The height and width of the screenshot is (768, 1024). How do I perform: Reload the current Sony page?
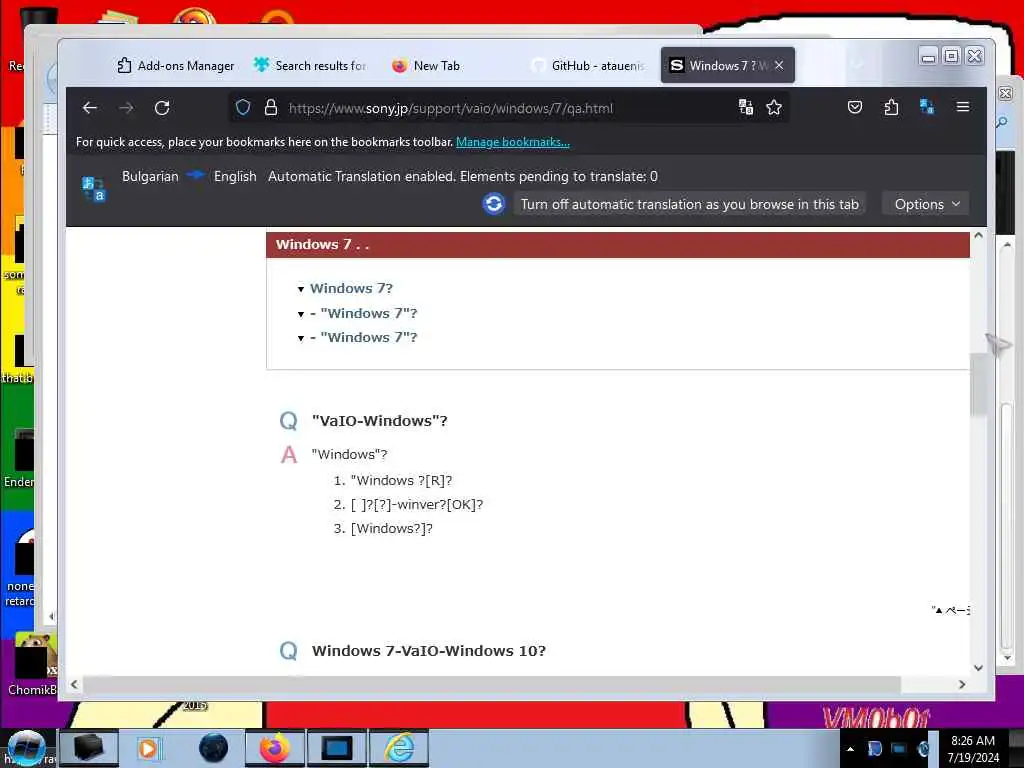[162, 108]
